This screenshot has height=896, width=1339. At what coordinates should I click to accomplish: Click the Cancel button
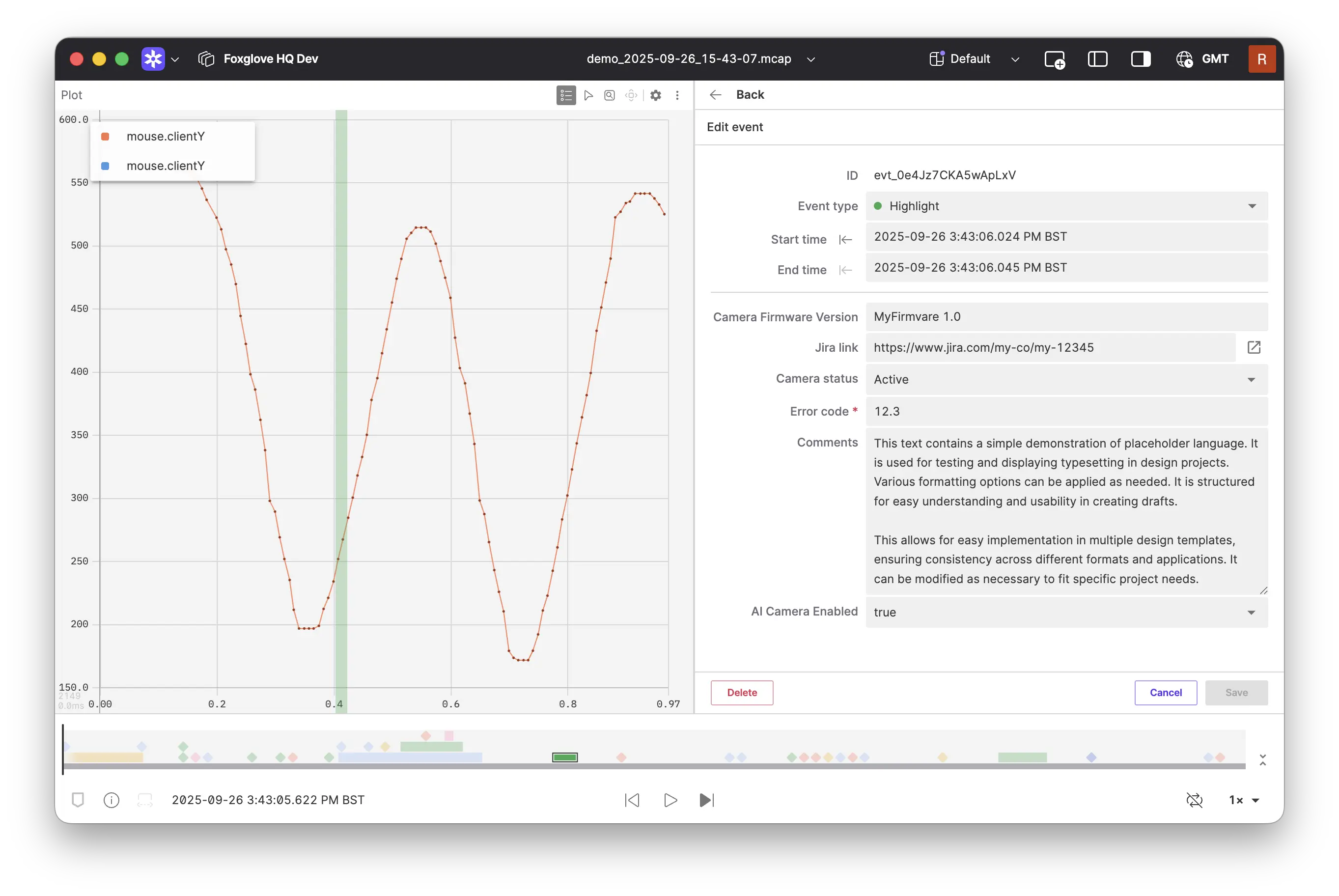[x=1165, y=693]
